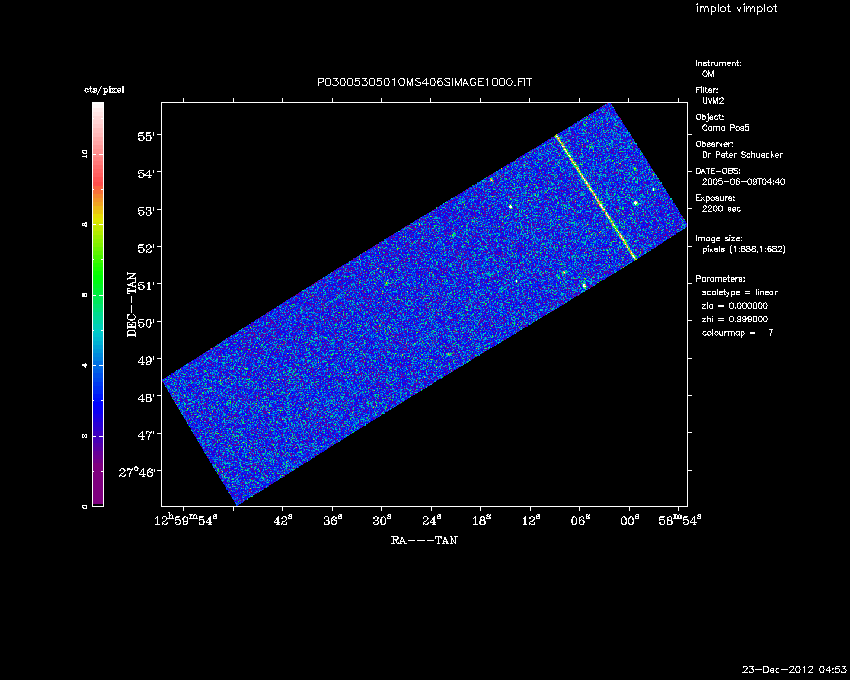850x680 pixels.
Task: Click the 'scaletype = linear' parameter
Action: 739,292
